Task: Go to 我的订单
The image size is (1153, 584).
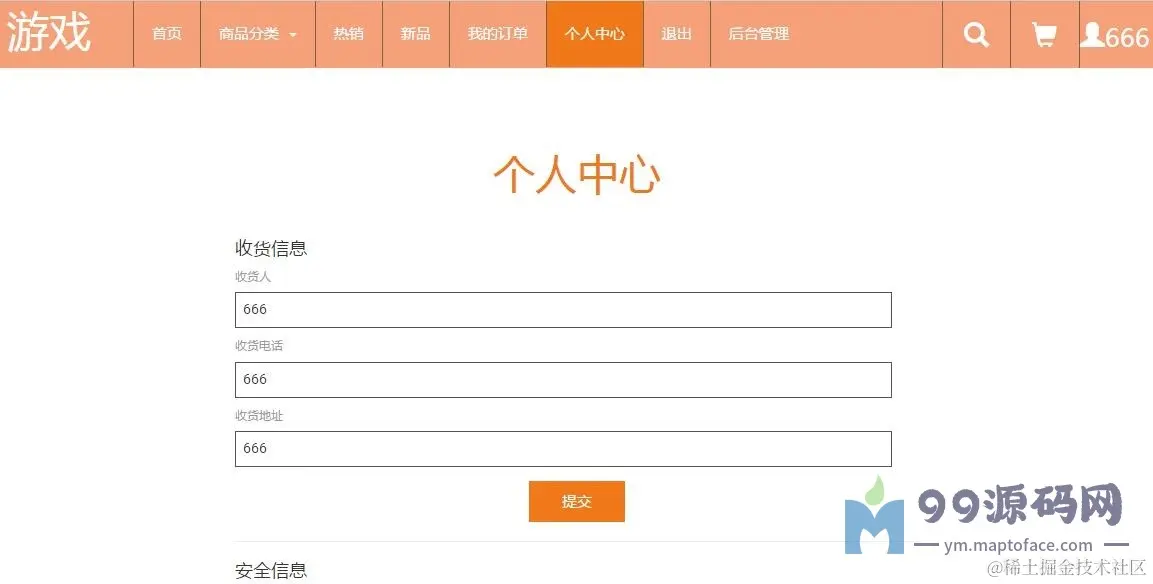Action: tap(498, 34)
